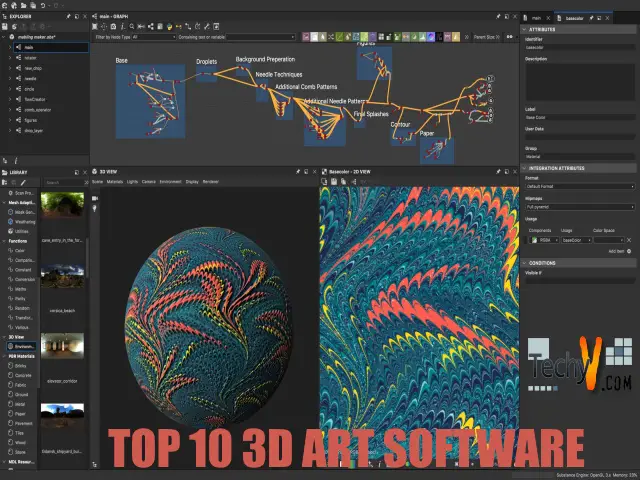Select the drop_layer graph in Explorer
The image size is (640, 480).
pyautogui.click(x=33, y=131)
